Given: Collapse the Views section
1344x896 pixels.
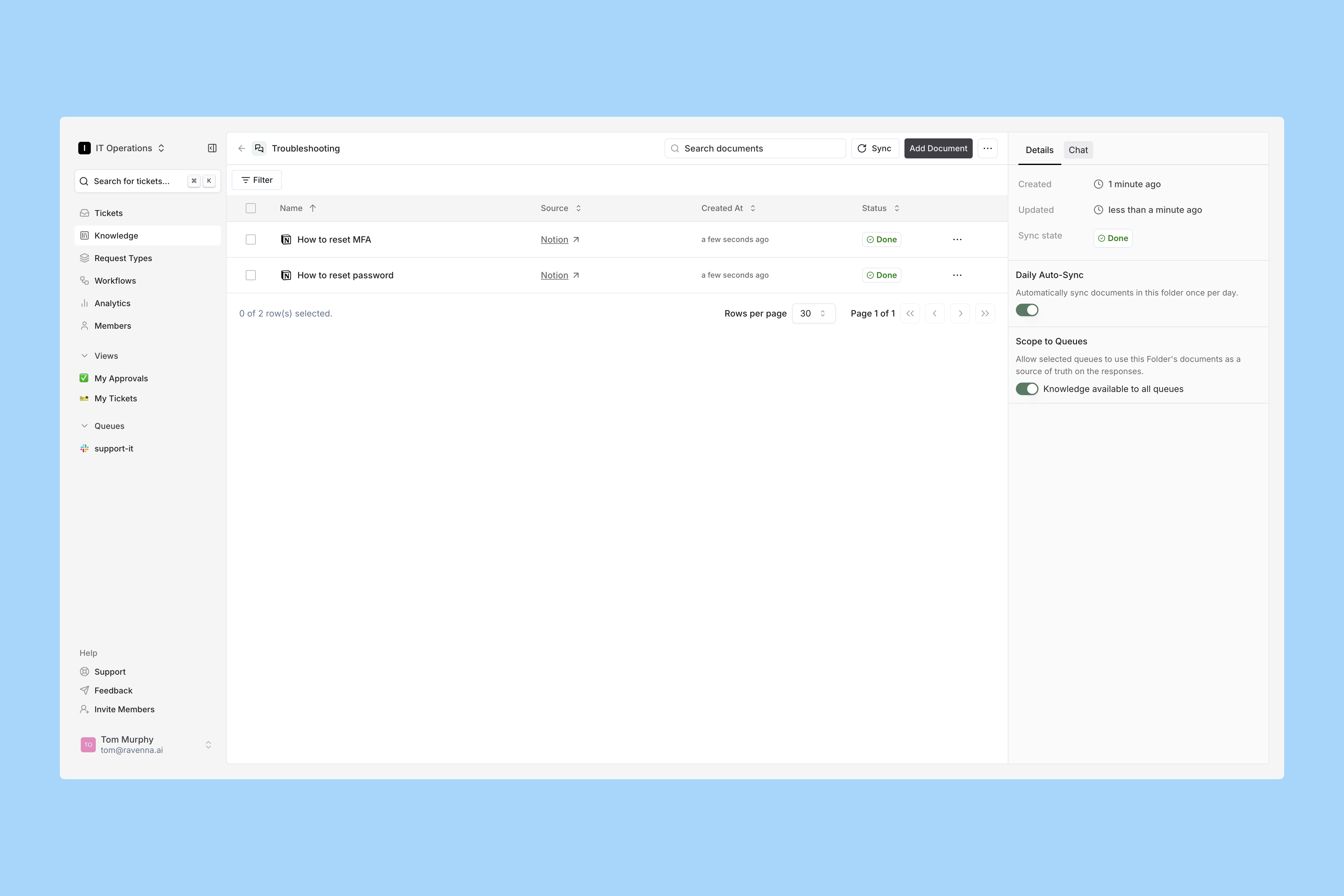Looking at the screenshot, I should click(85, 356).
